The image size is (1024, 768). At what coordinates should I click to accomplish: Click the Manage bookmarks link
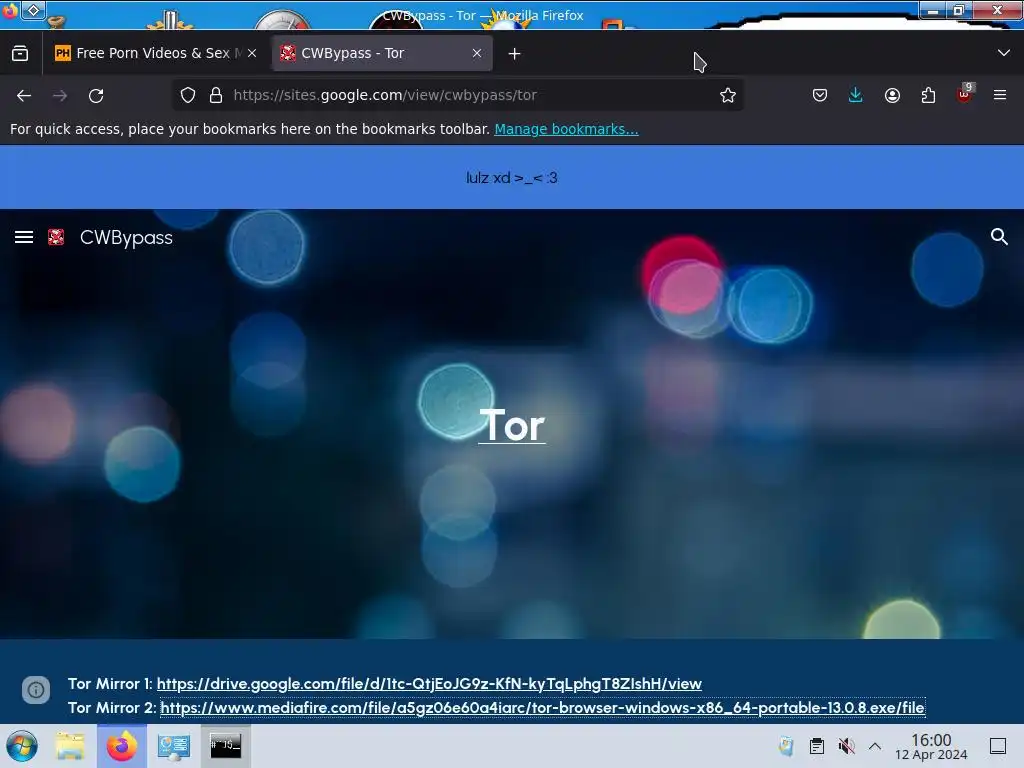tap(566, 129)
